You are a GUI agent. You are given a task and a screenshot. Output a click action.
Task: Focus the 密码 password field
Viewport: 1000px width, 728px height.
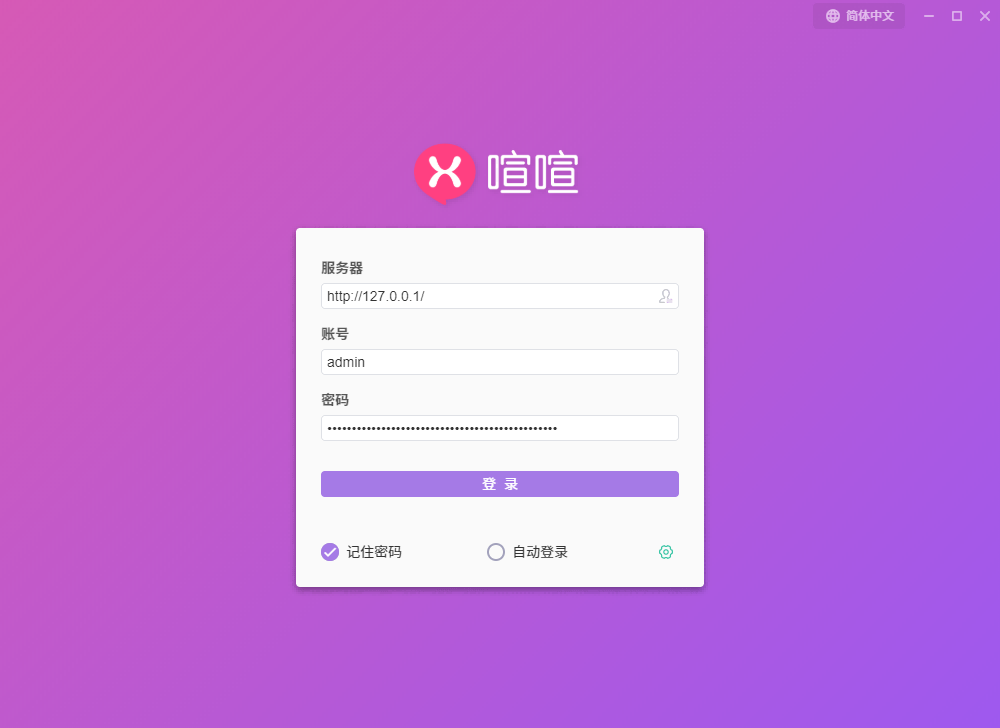click(x=499, y=428)
